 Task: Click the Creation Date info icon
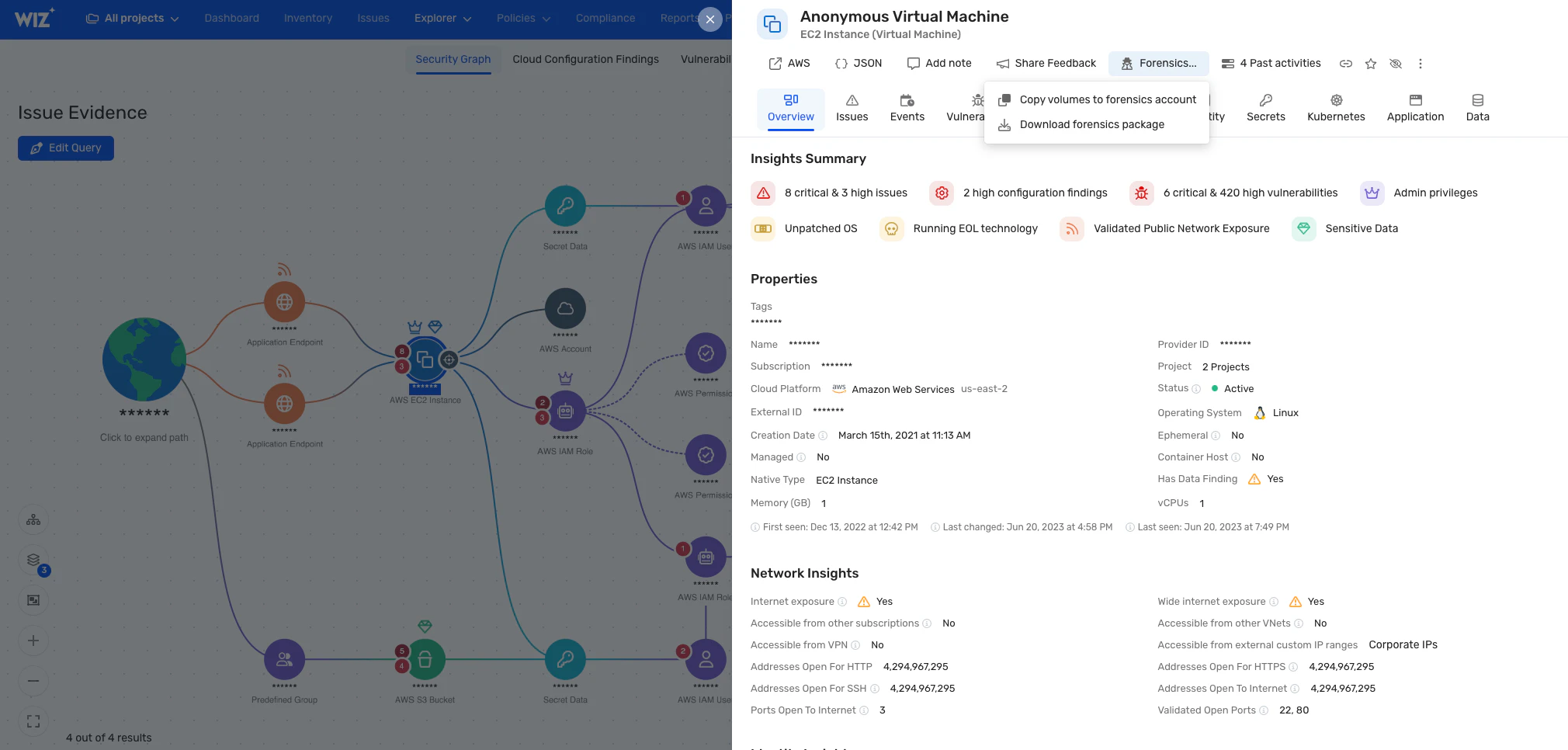[823, 436]
